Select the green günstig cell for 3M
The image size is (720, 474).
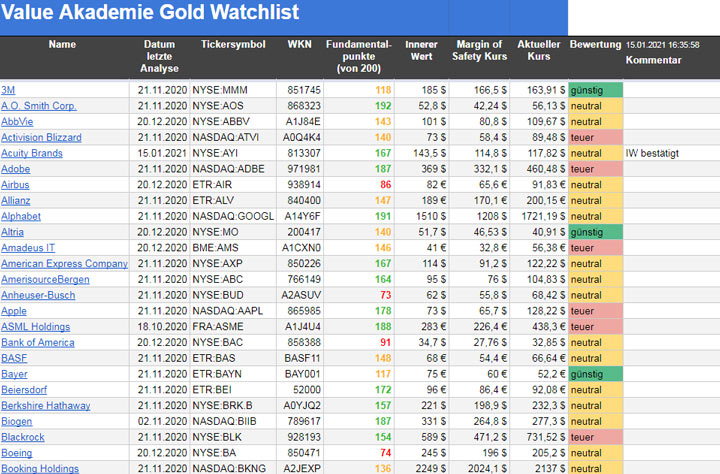(596, 90)
